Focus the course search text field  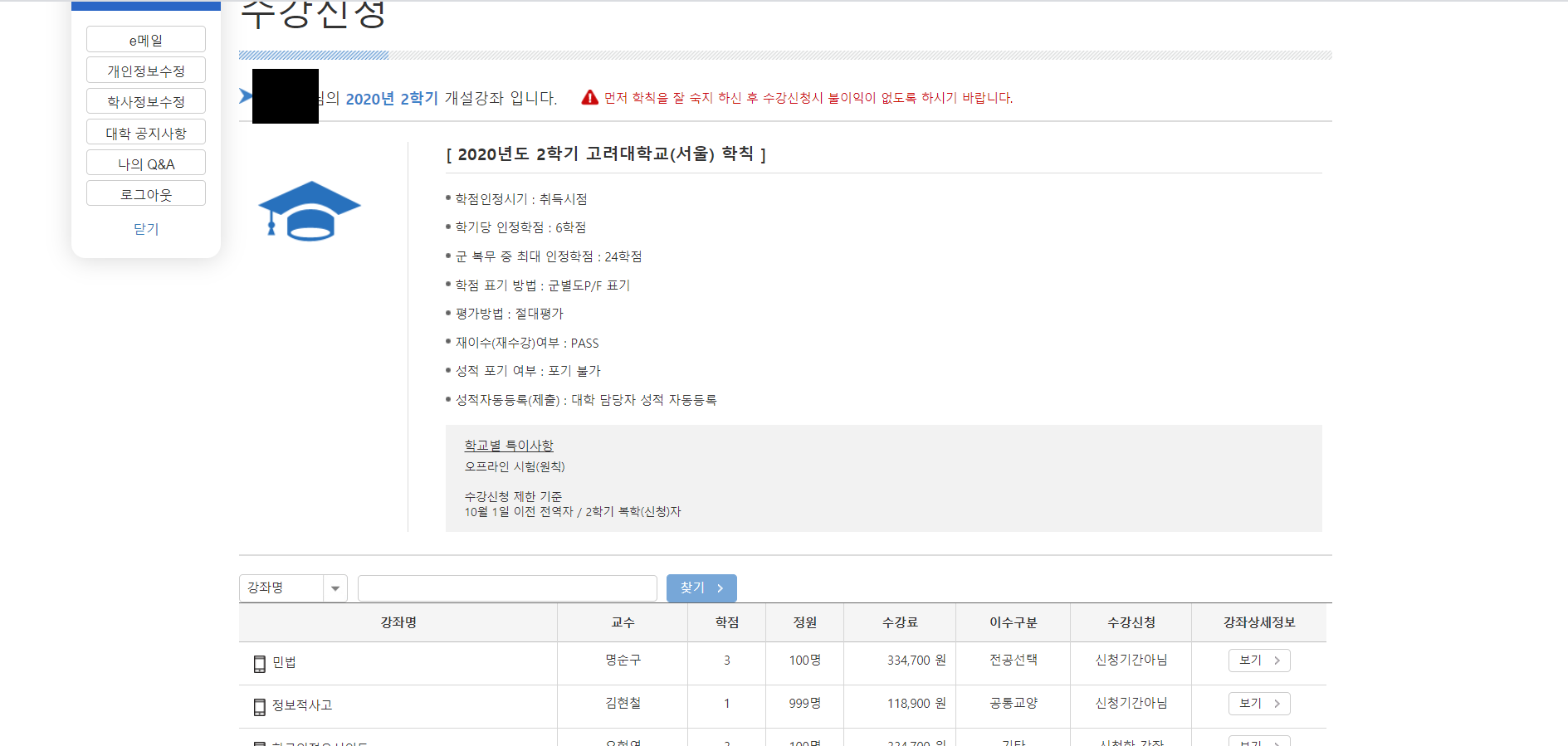pos(507,588)
